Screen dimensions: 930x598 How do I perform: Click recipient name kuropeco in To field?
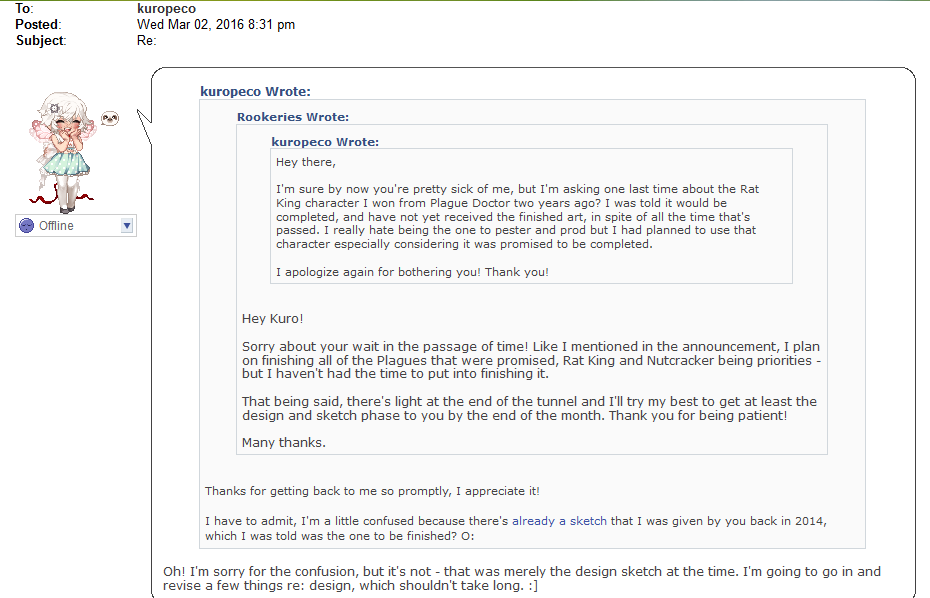[x=166, y=8]
